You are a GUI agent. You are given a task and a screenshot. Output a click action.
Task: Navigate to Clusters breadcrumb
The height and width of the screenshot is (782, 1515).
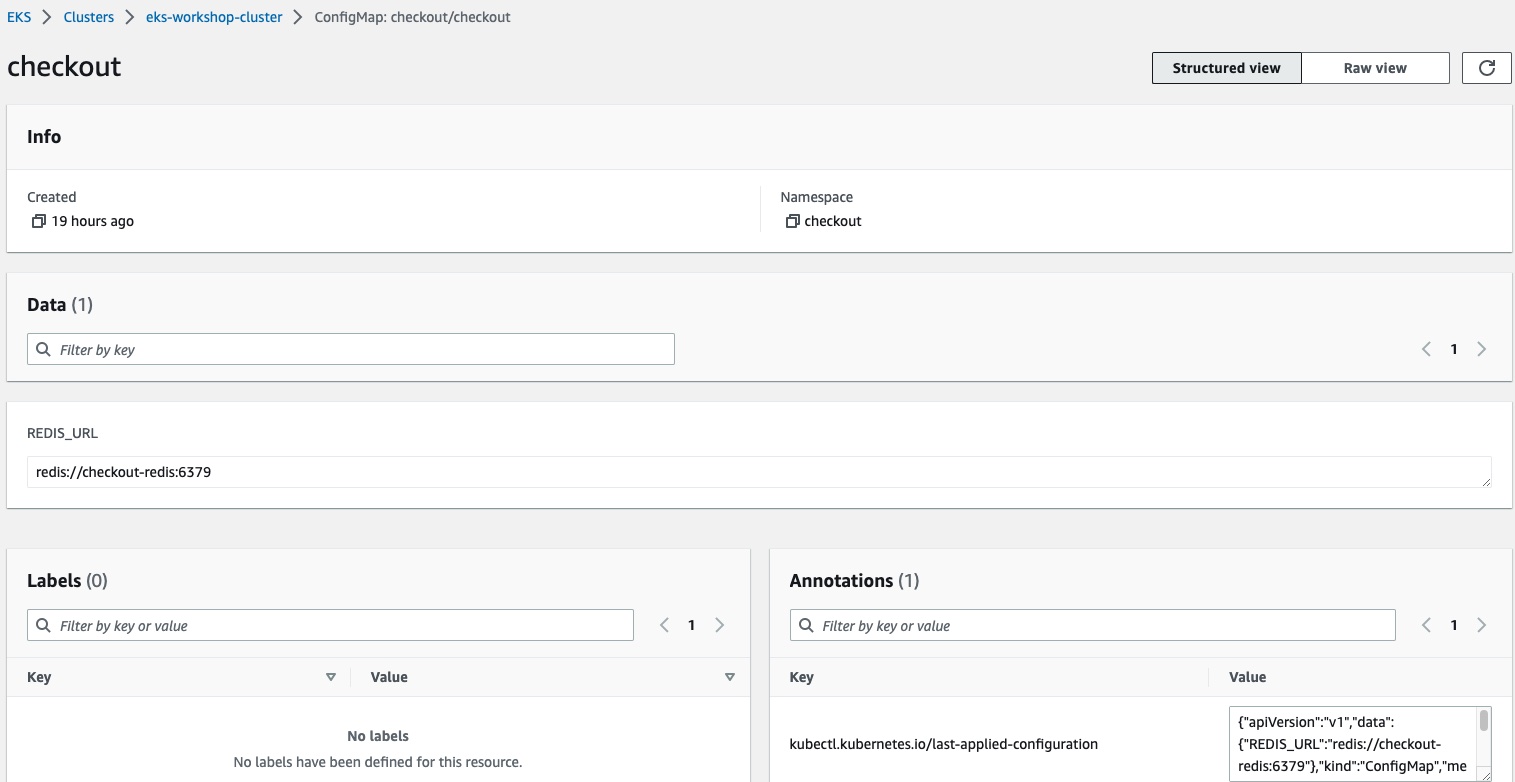pos(88,17)
